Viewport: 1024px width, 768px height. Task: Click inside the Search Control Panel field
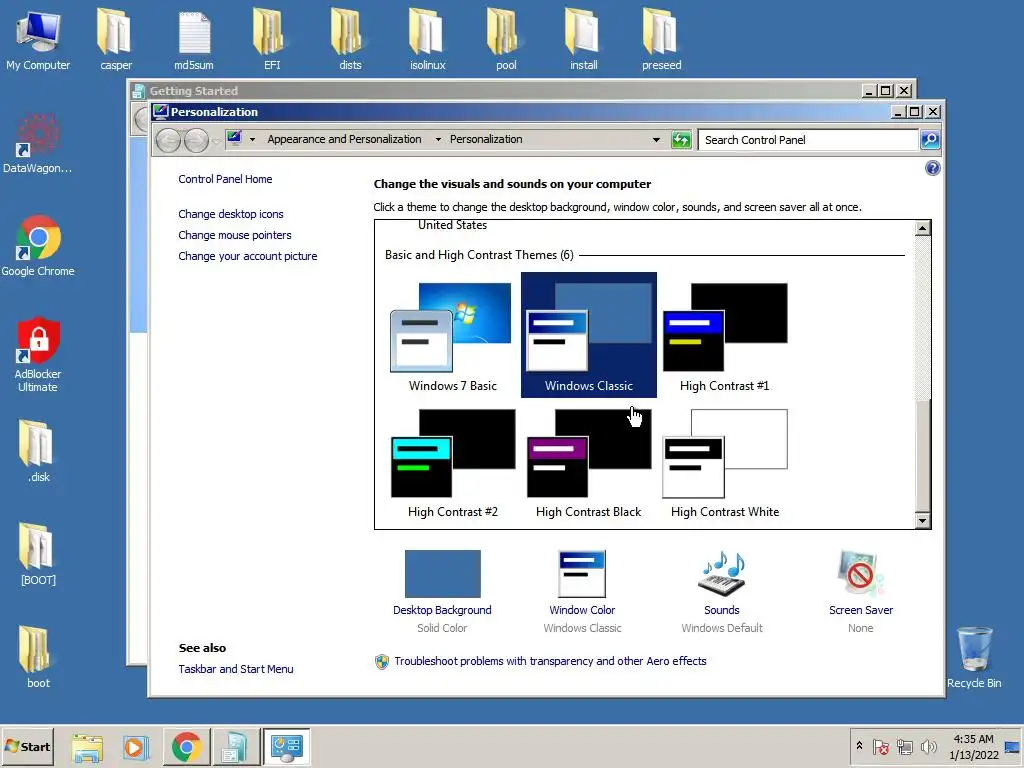coord(808,140)
